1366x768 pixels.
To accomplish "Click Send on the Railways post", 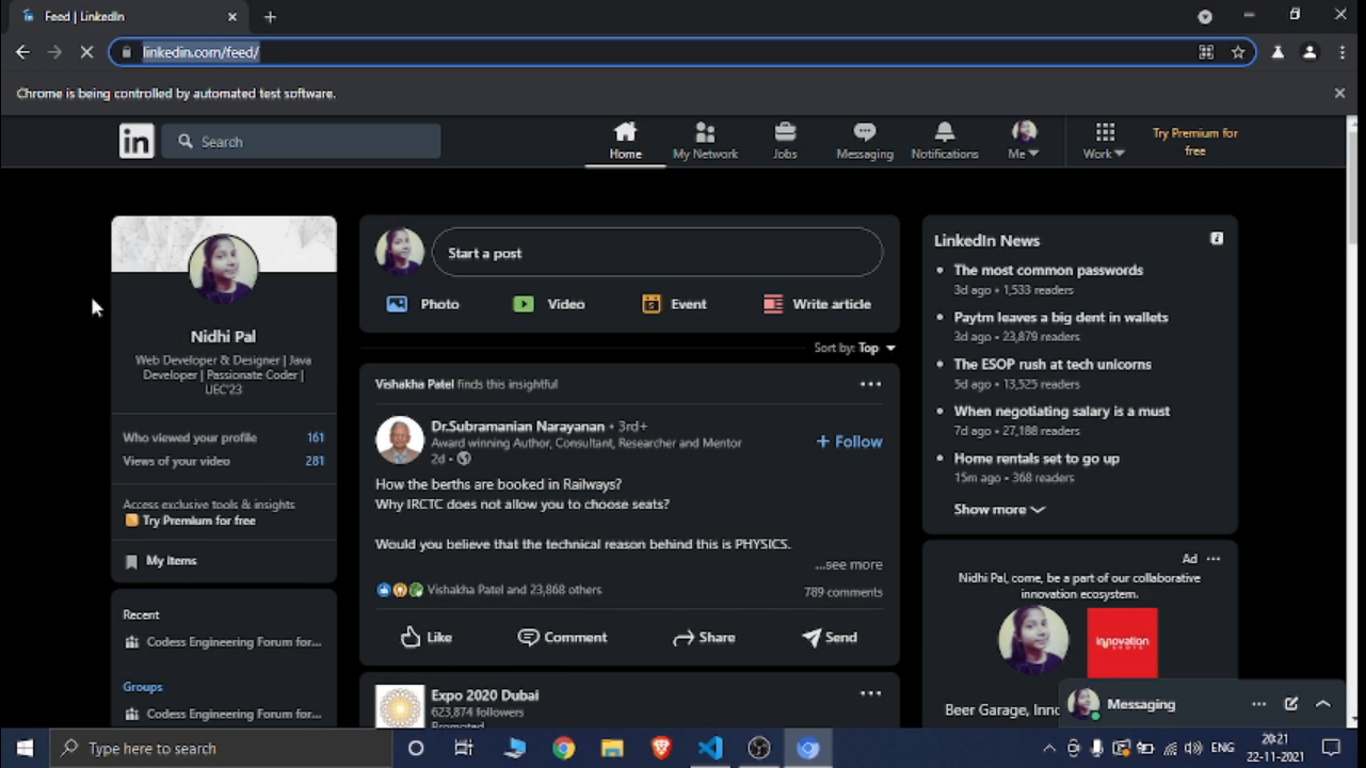I will (x=829, y=637).
